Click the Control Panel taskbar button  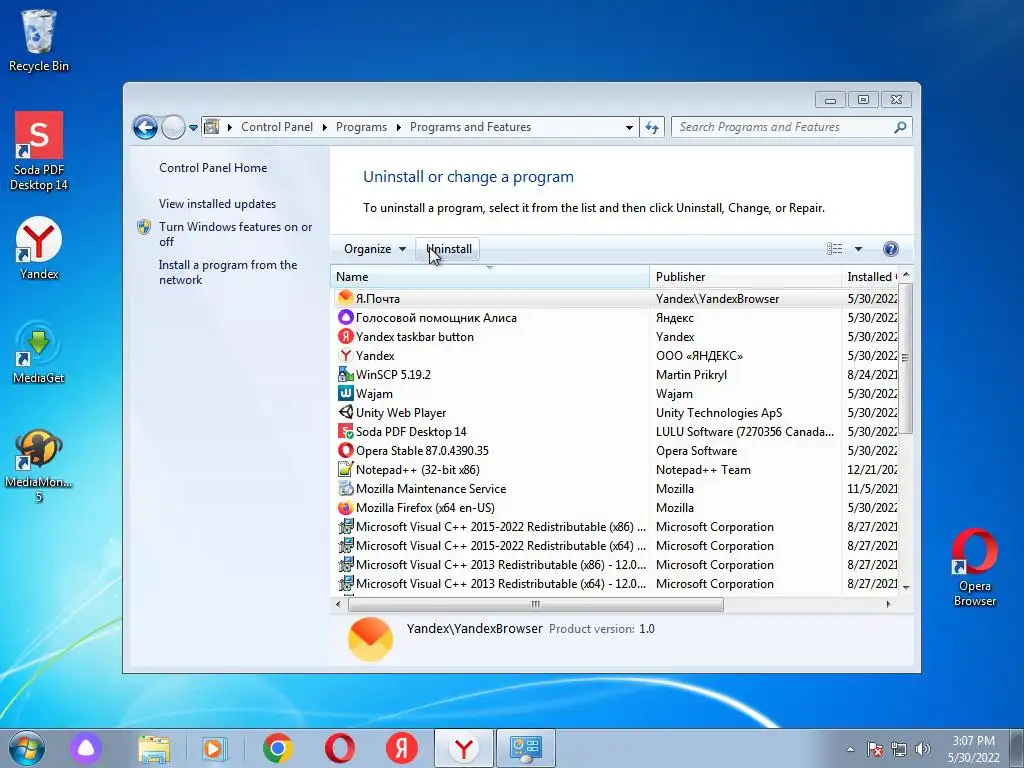click(x=526, y=748)
